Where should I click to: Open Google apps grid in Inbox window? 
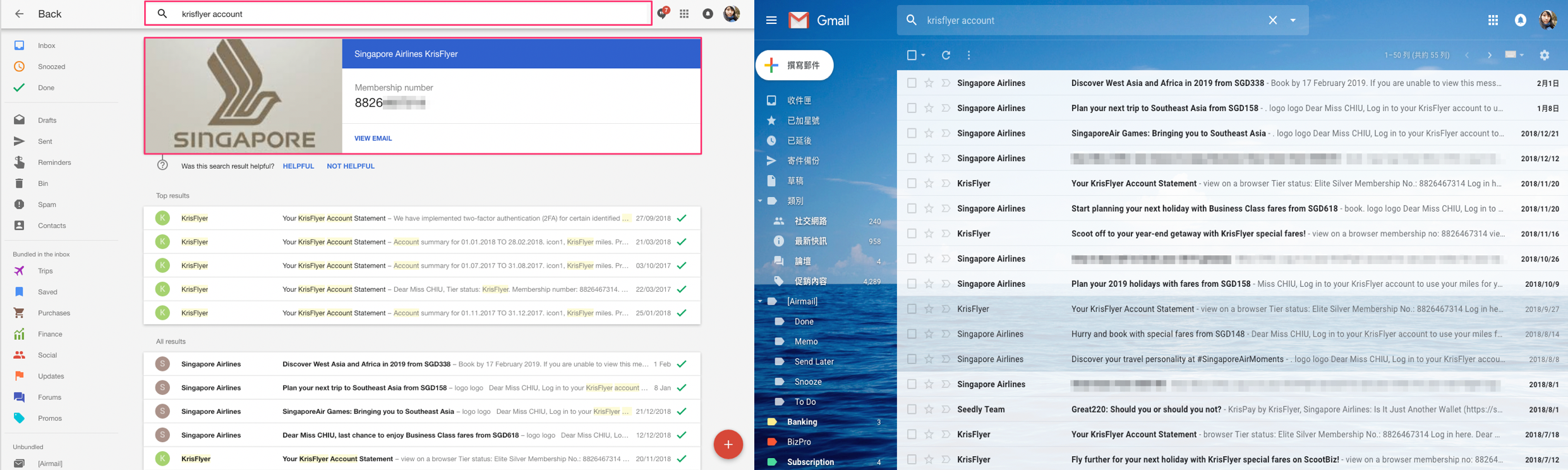[684, 14]
